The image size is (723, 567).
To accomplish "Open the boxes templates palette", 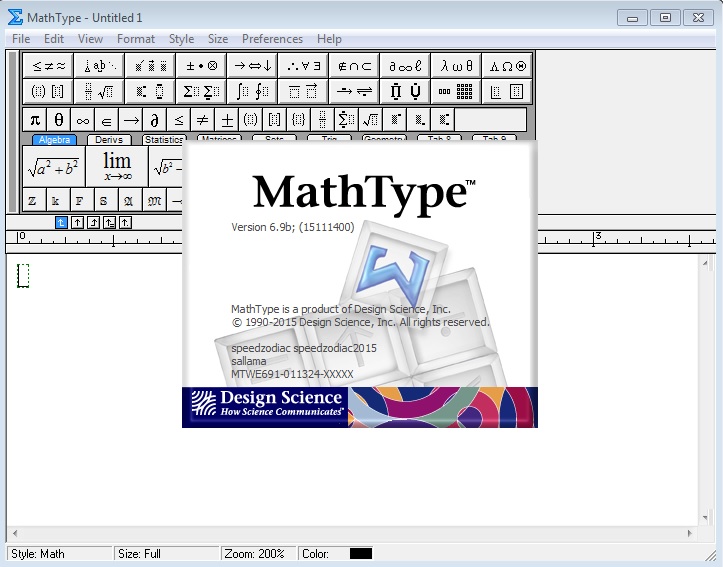I will (507, 91).
